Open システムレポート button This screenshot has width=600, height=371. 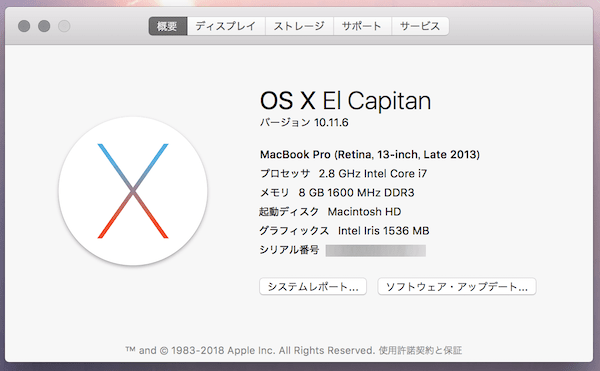click(x=313, y=286)
